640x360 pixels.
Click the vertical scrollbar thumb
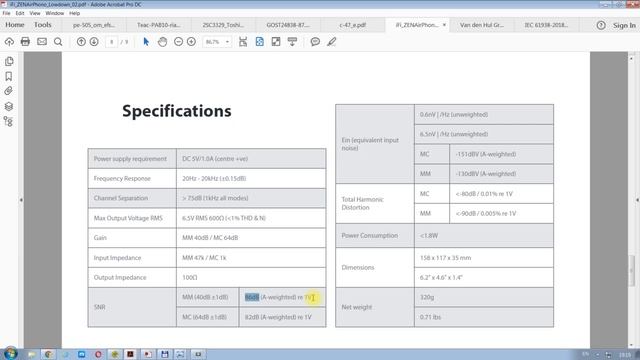(x=631, y=270)
